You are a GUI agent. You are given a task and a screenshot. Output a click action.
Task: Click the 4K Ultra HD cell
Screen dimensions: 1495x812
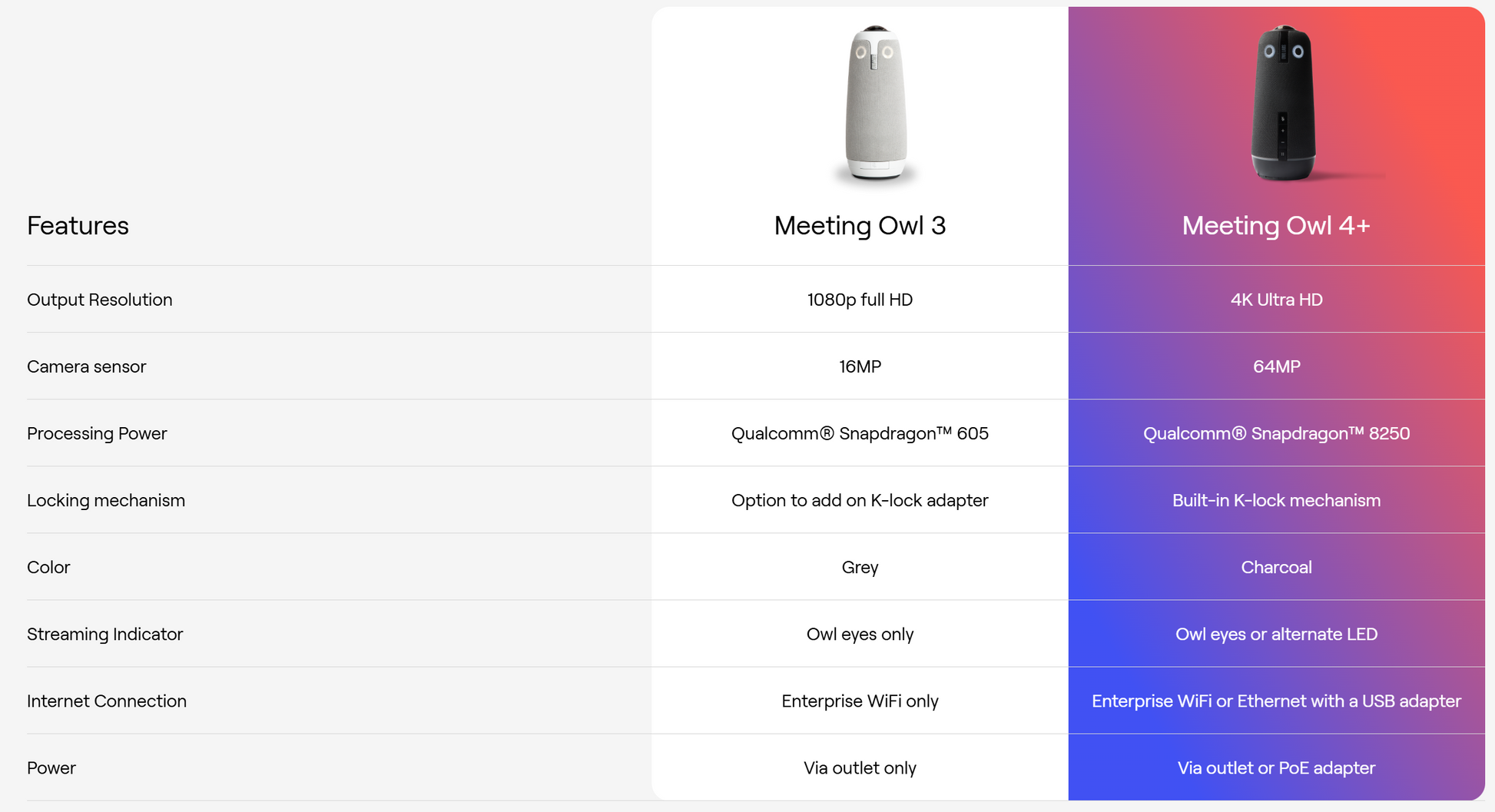pyautogui.click(x=1276, y=300)
